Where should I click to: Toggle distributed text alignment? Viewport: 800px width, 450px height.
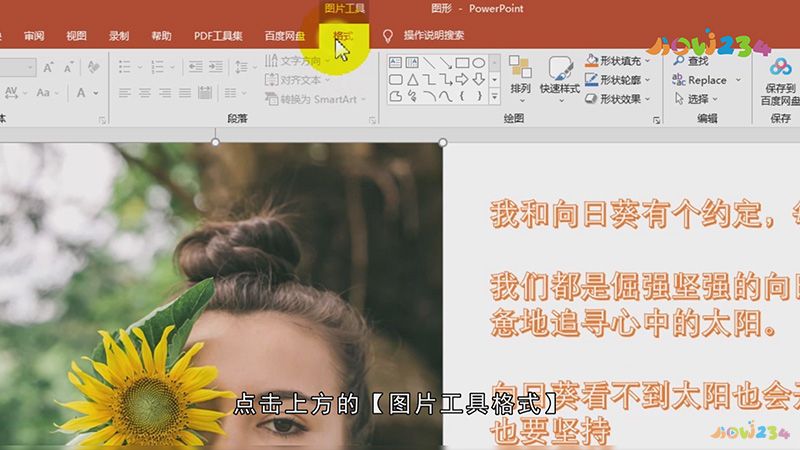point(205,93)
